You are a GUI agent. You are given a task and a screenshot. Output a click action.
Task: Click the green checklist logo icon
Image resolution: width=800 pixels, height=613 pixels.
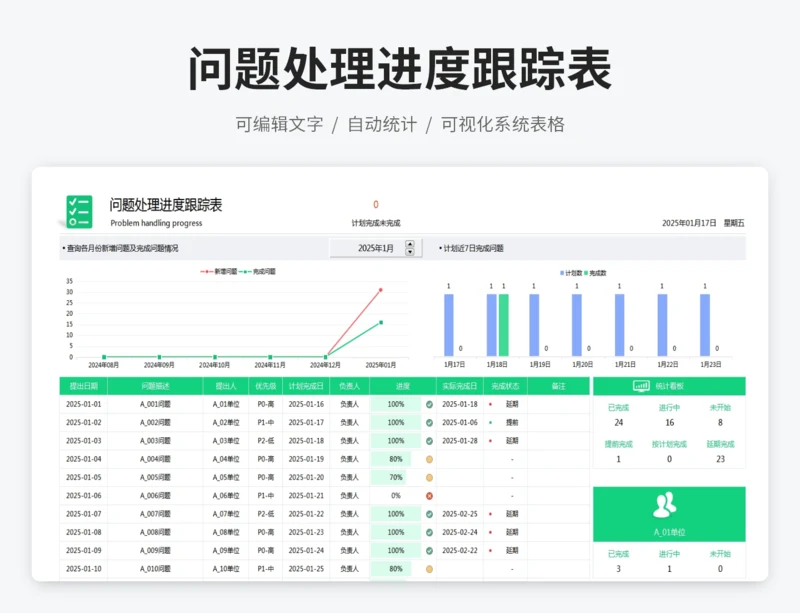[x=79, y=211]
